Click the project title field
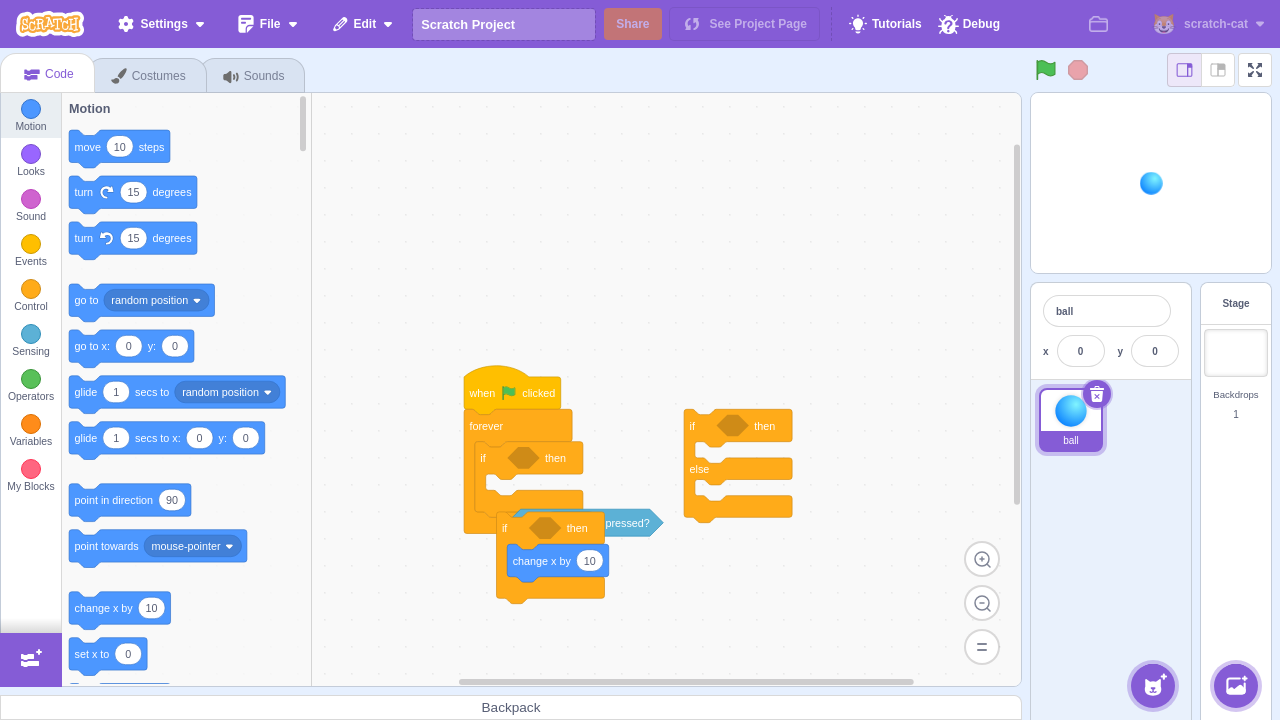This screenshot has width=1280, height=720. click(504, 24)
